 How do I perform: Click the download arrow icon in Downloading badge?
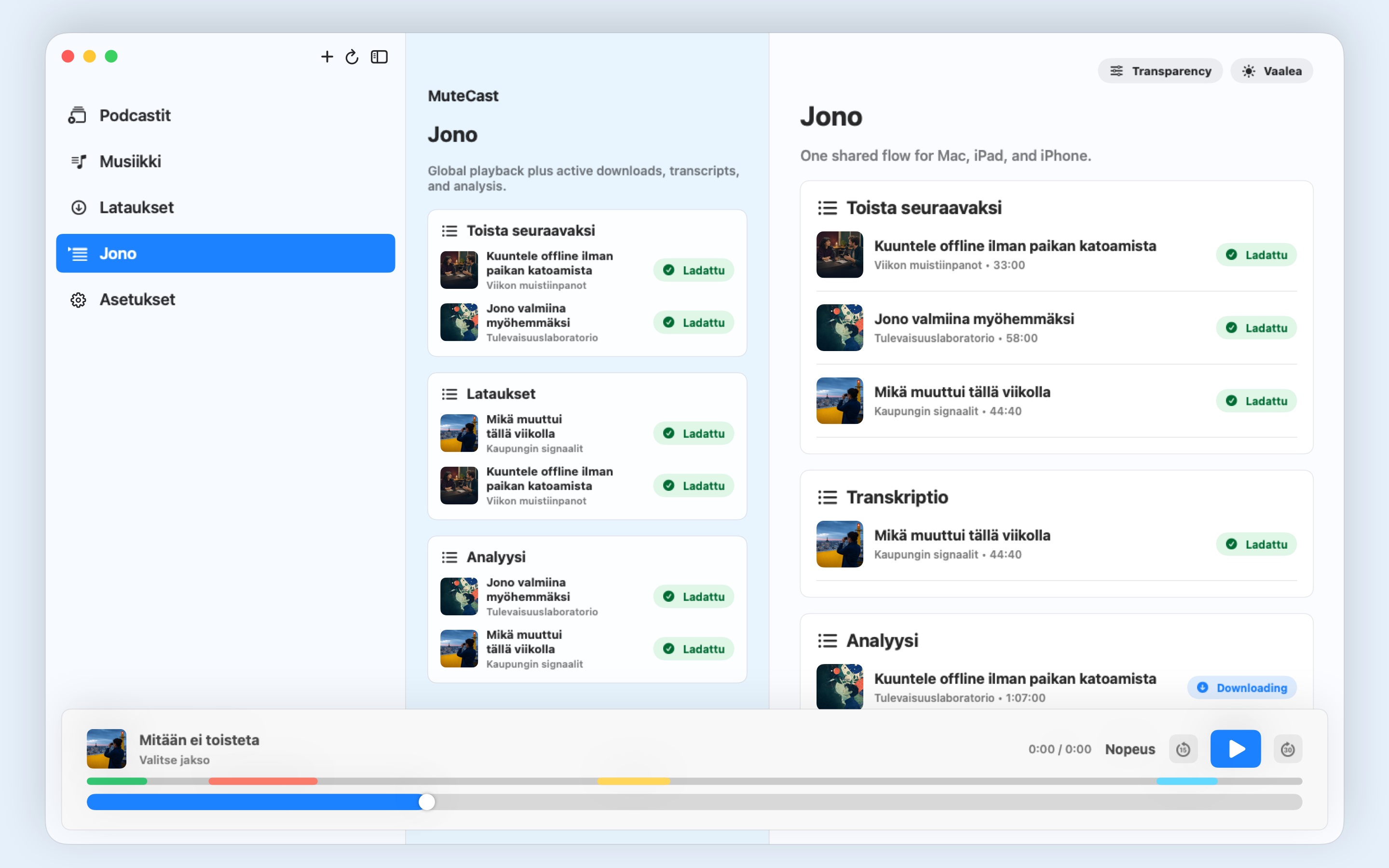(x=1202, y=687)
